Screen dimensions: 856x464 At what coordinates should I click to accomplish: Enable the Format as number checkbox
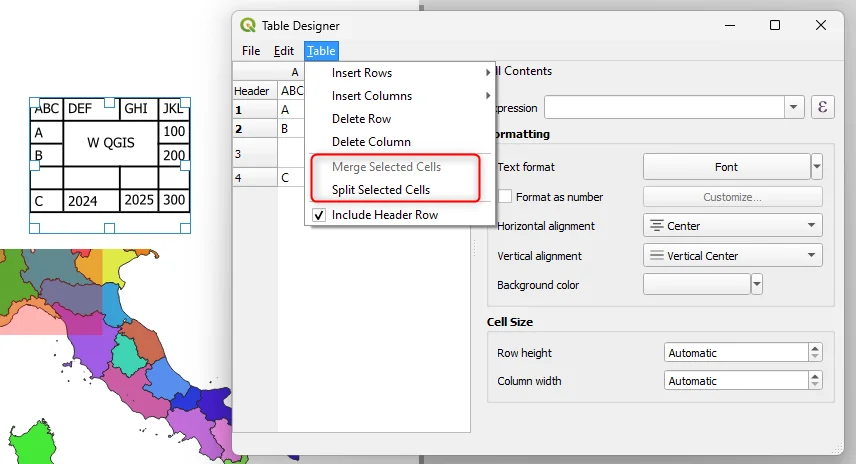click(505, 197)
